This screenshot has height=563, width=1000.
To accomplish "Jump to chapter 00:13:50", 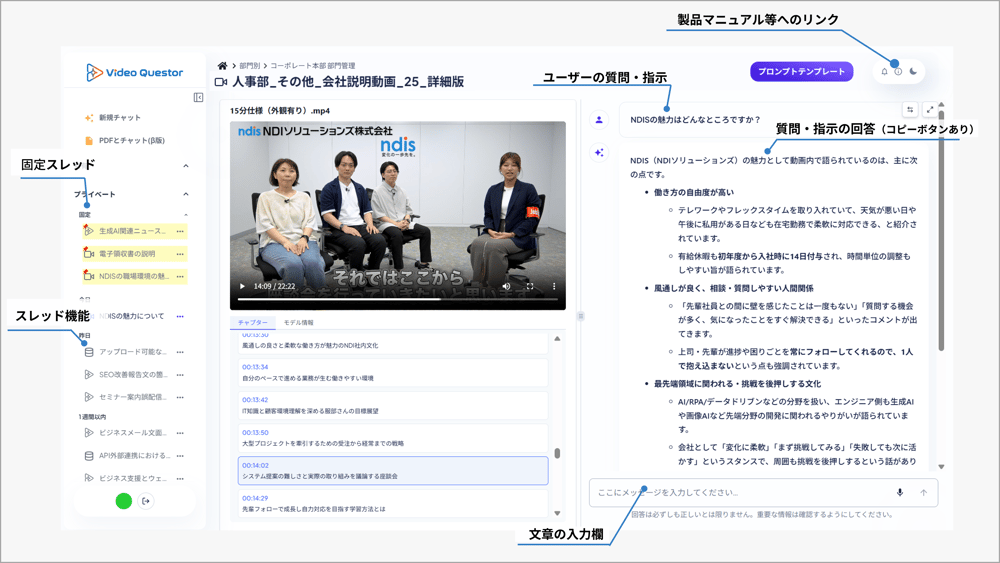I will (x=393, y=438).
